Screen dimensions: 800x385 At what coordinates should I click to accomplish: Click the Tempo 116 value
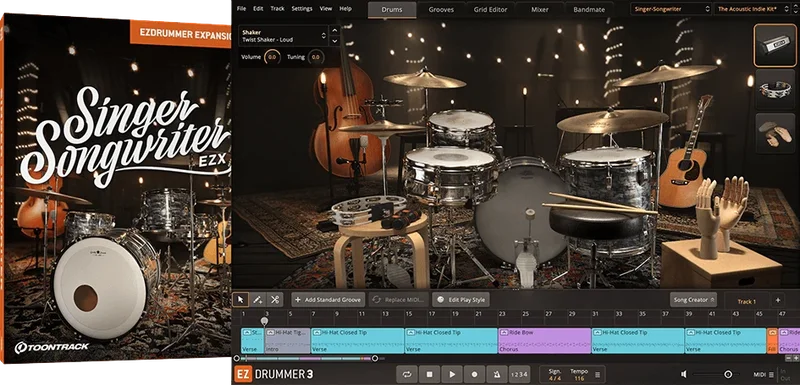click(x=579, y=374)
